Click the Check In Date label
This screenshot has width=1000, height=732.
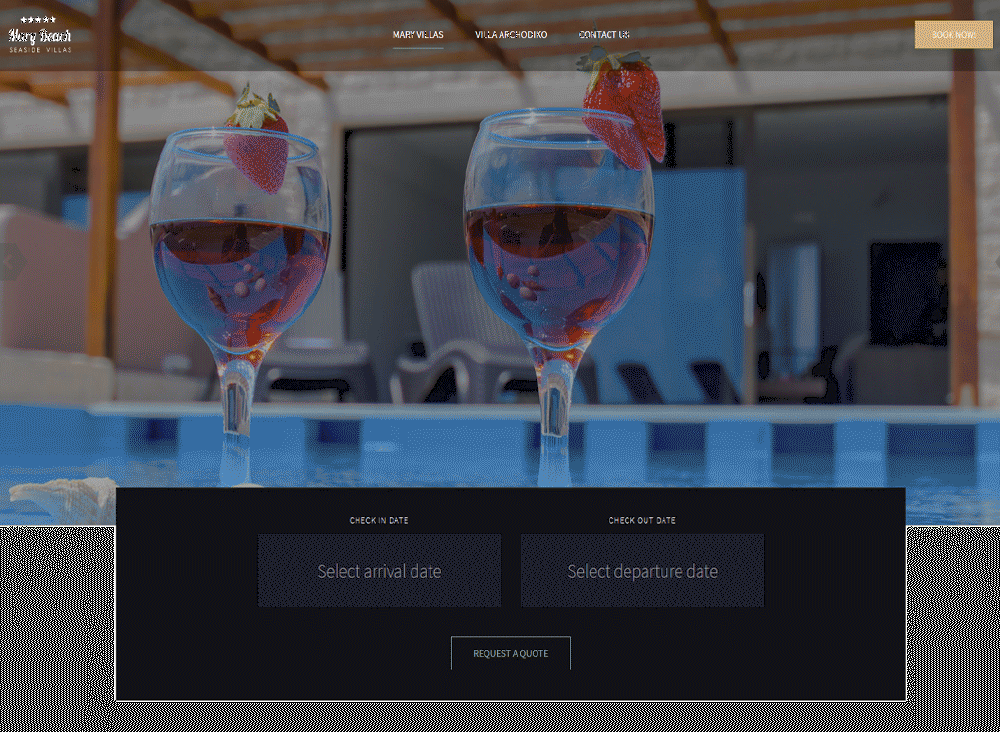[379, 520]
